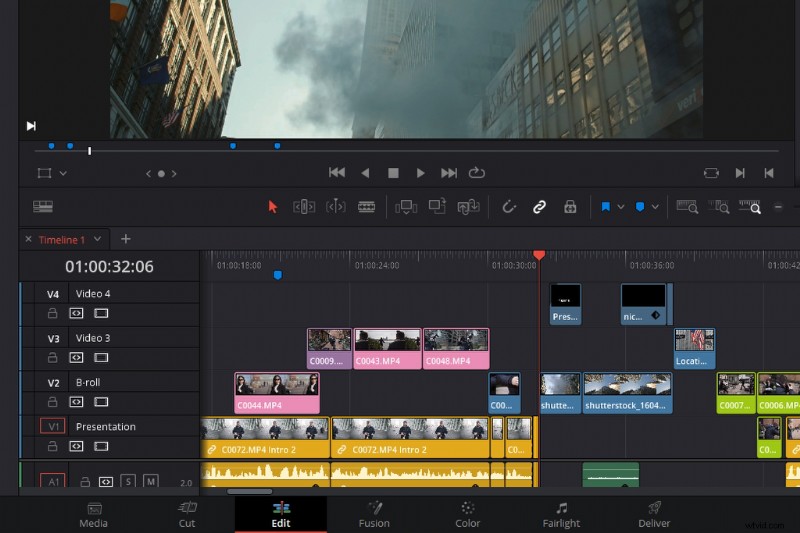Mute audio track A1
800x533 pixels.
pyautogui.click(x=151, y=481)
